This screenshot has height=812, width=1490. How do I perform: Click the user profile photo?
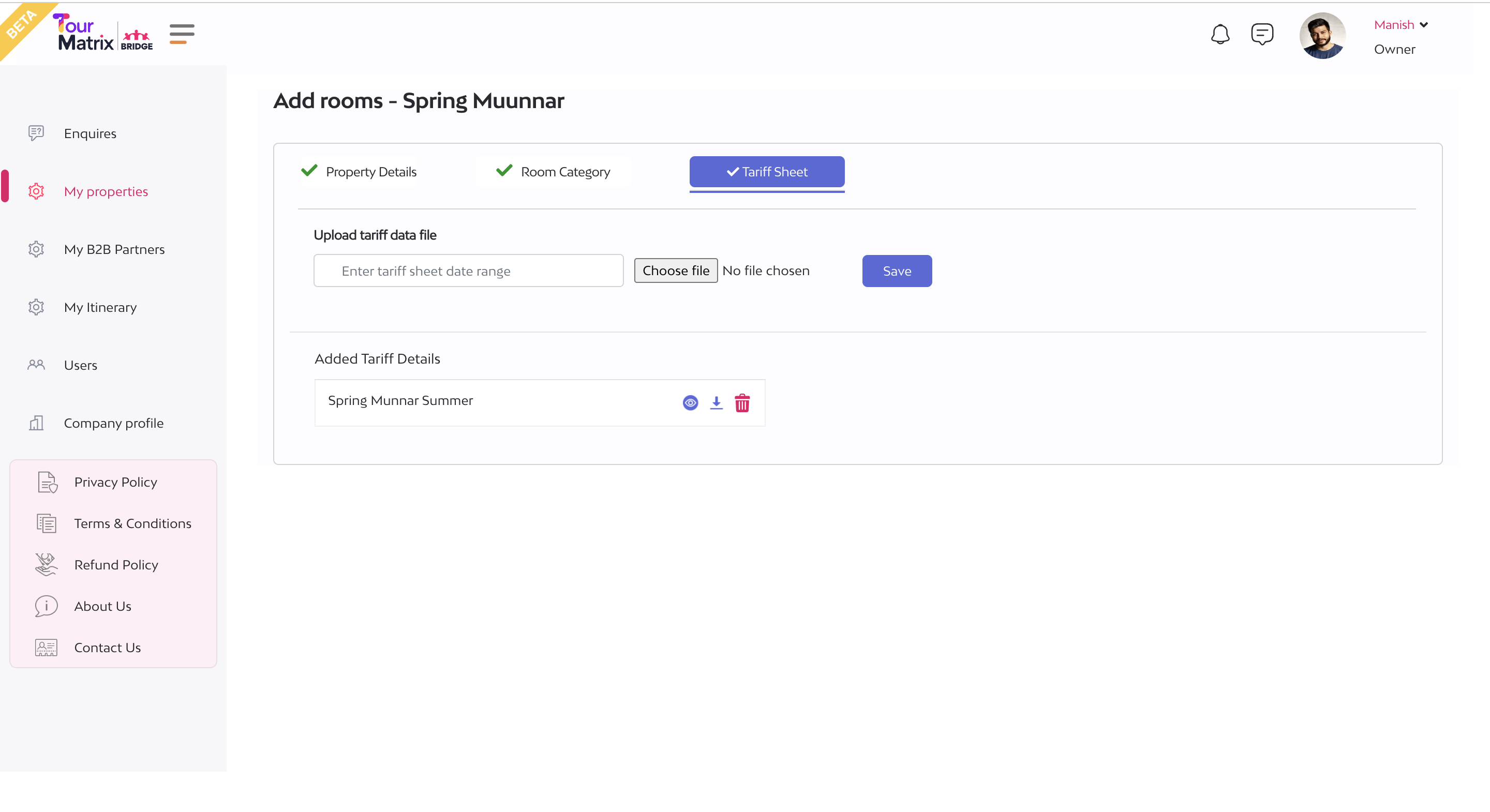tap(1322, 36)
